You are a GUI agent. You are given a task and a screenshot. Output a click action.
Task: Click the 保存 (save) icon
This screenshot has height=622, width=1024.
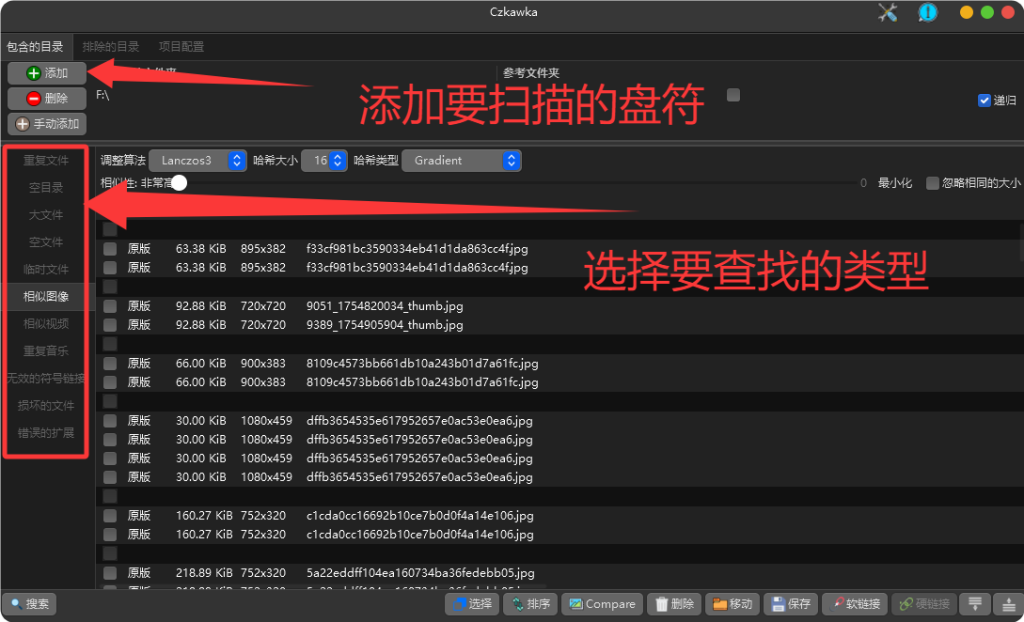coord(793,603)
